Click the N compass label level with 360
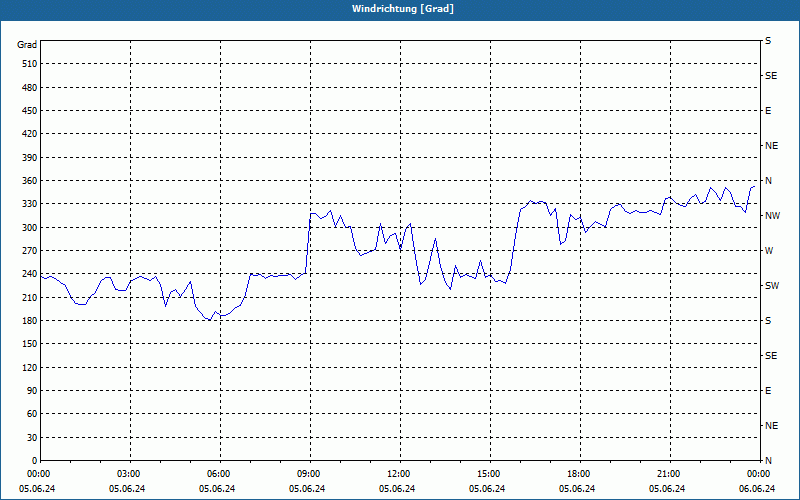The image size is (800, 500). (768, 181)
